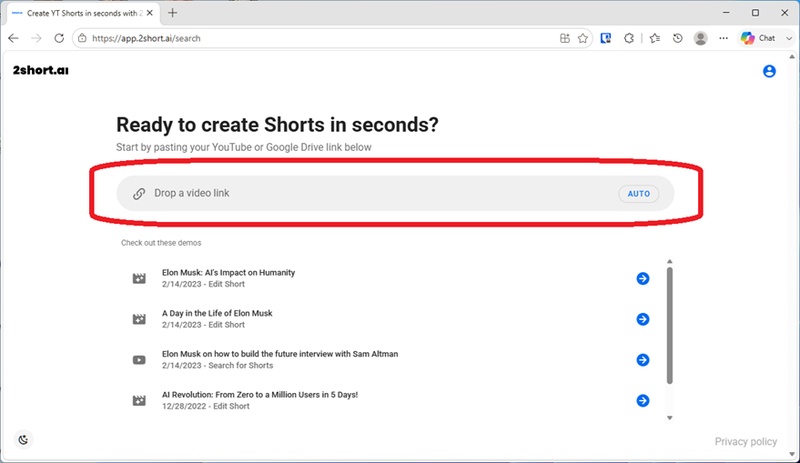Click the Check out these demos label
800x463 pixels.
(161, 243)
